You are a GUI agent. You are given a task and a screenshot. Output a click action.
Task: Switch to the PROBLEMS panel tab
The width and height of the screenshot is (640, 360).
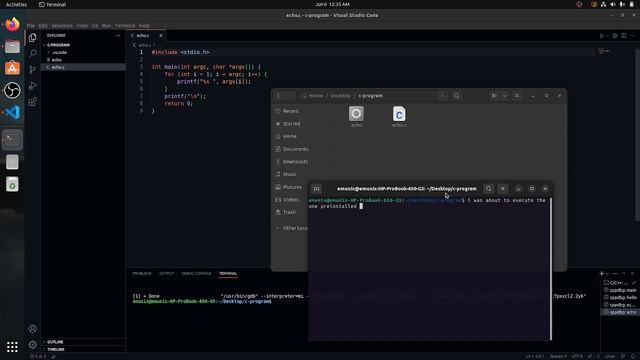click(x=142, y=273)
